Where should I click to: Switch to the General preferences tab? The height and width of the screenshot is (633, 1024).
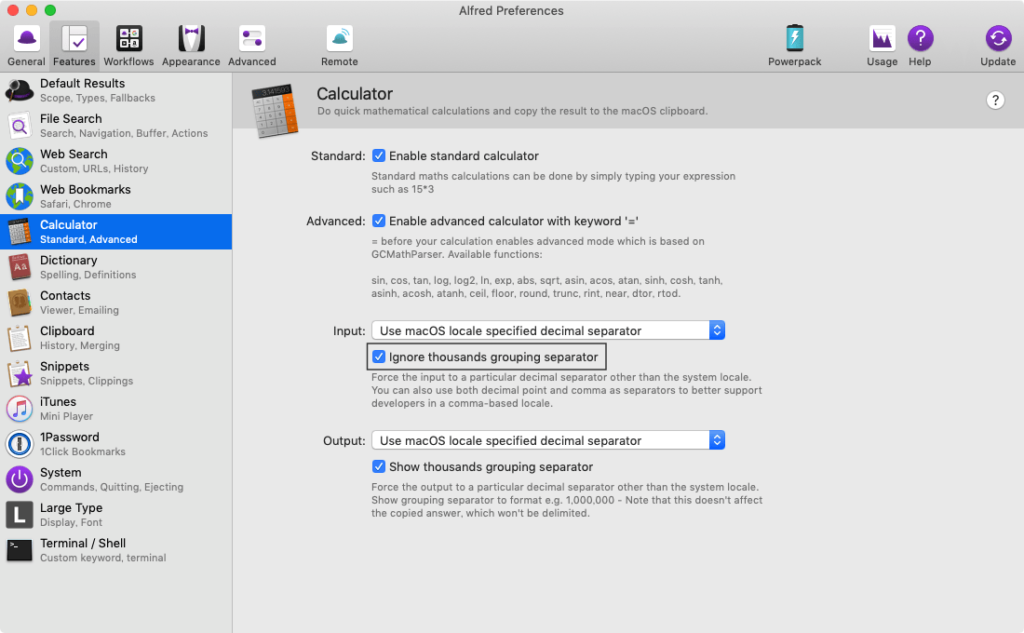[x=27, y=45]
